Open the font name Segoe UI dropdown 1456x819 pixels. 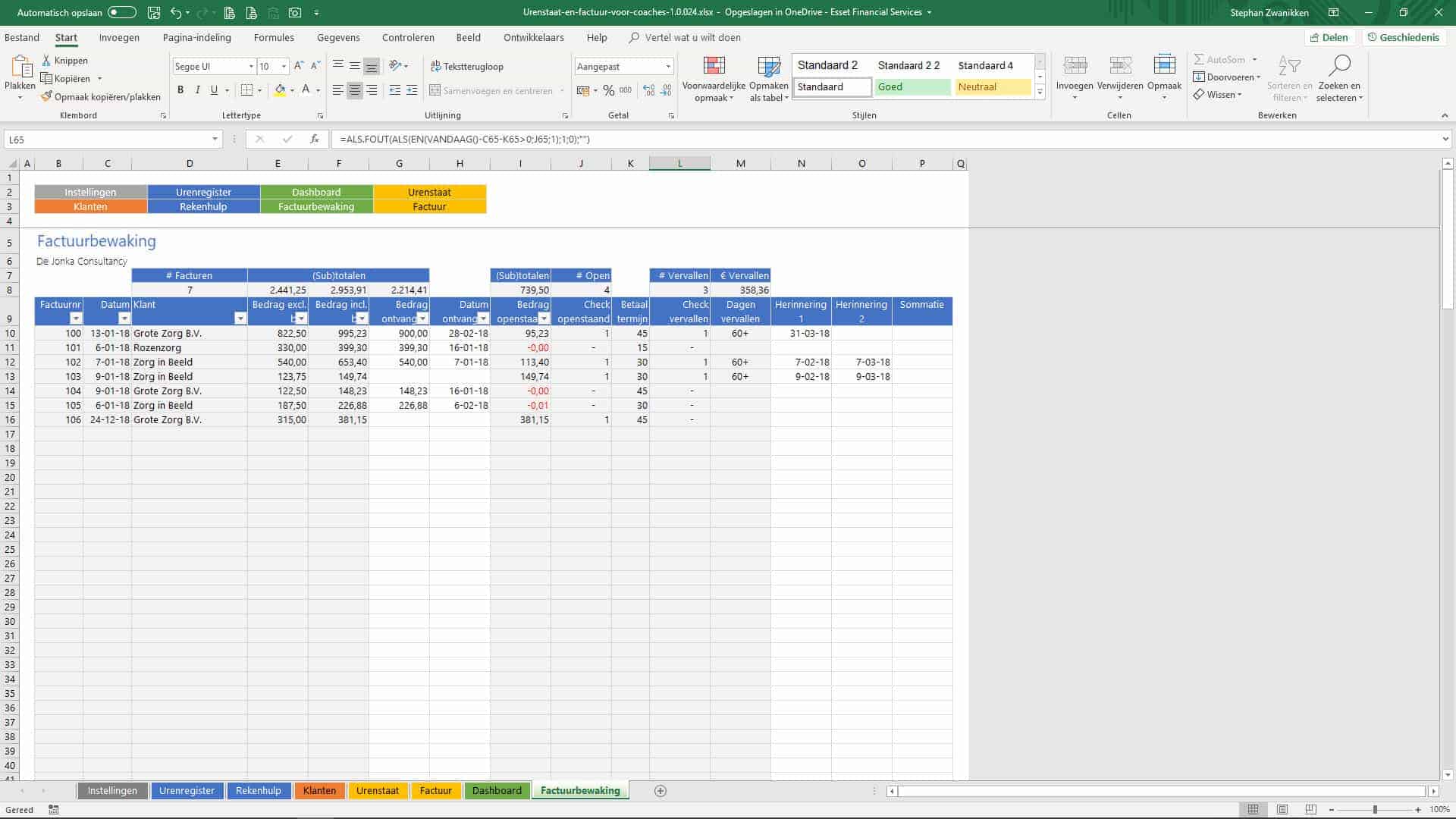(251, 67)
